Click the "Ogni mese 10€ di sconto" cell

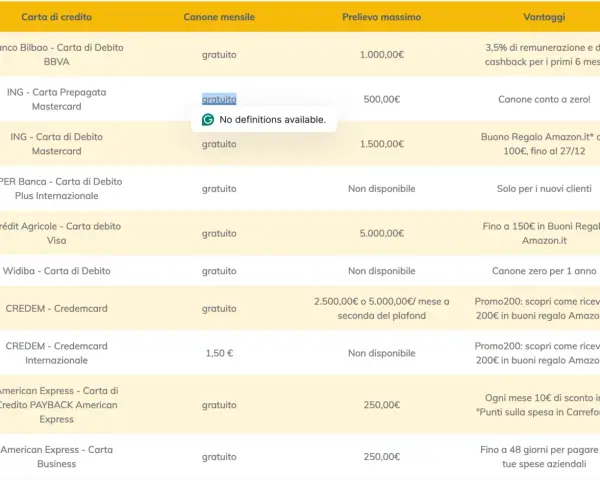point(538,405)
